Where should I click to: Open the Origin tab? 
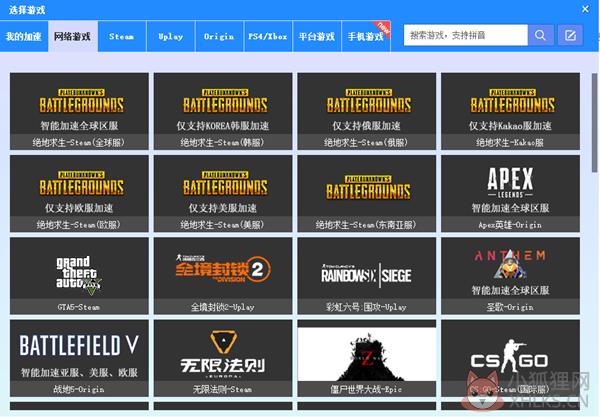219,36
